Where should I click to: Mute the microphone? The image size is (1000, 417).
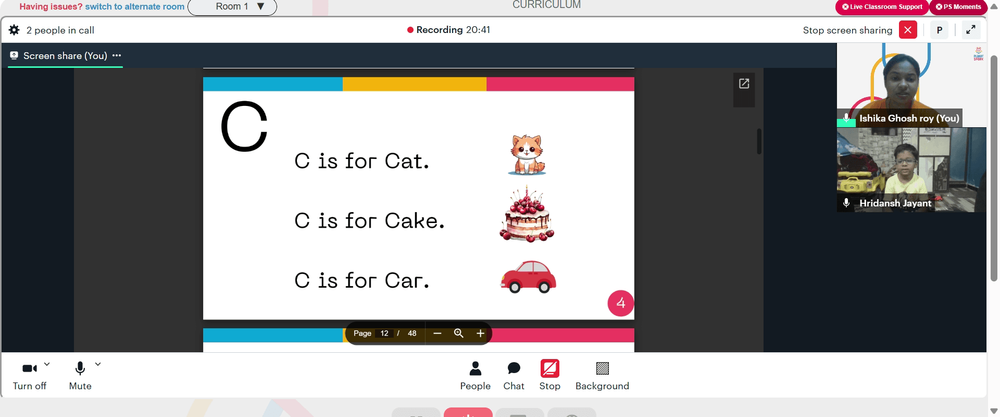(80, 376)
